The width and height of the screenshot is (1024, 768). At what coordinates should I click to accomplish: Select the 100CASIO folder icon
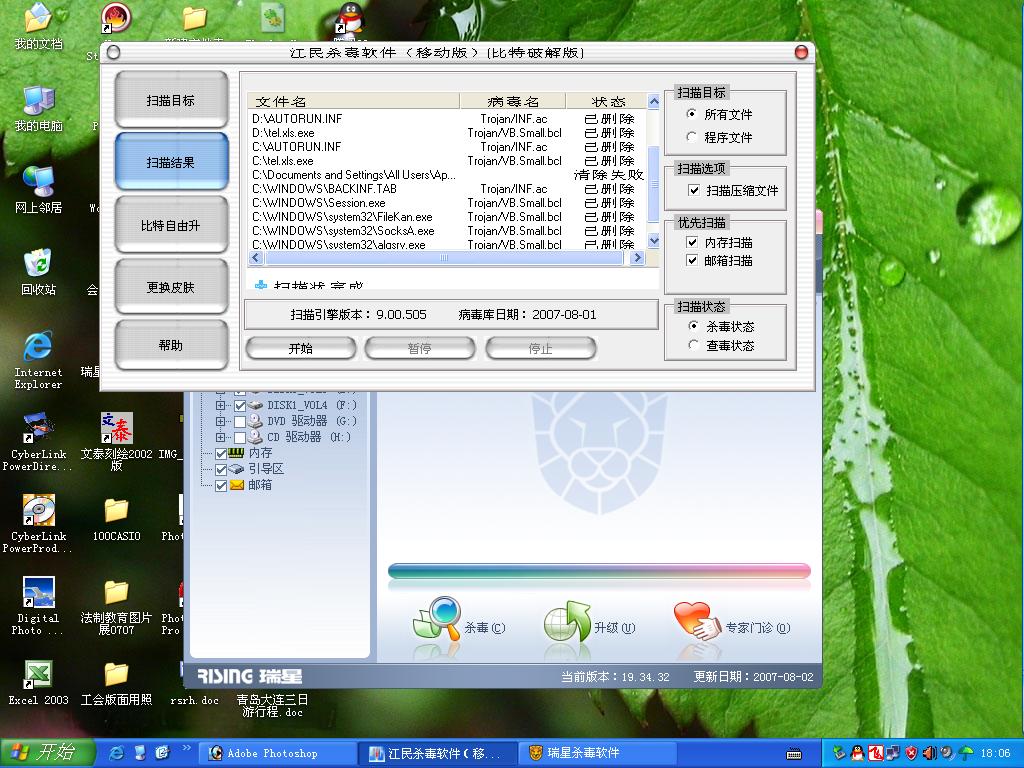pyautogui.click(x=116, y=519)
